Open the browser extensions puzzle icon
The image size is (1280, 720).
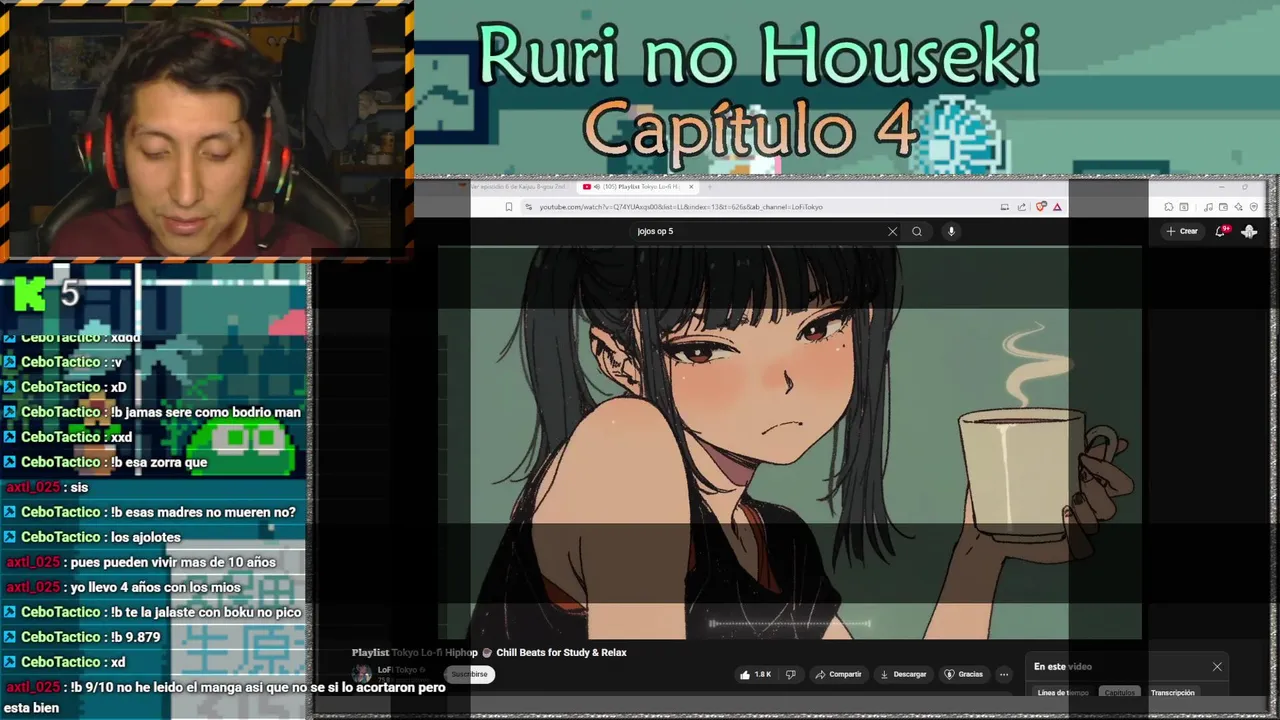(1168, 207)
